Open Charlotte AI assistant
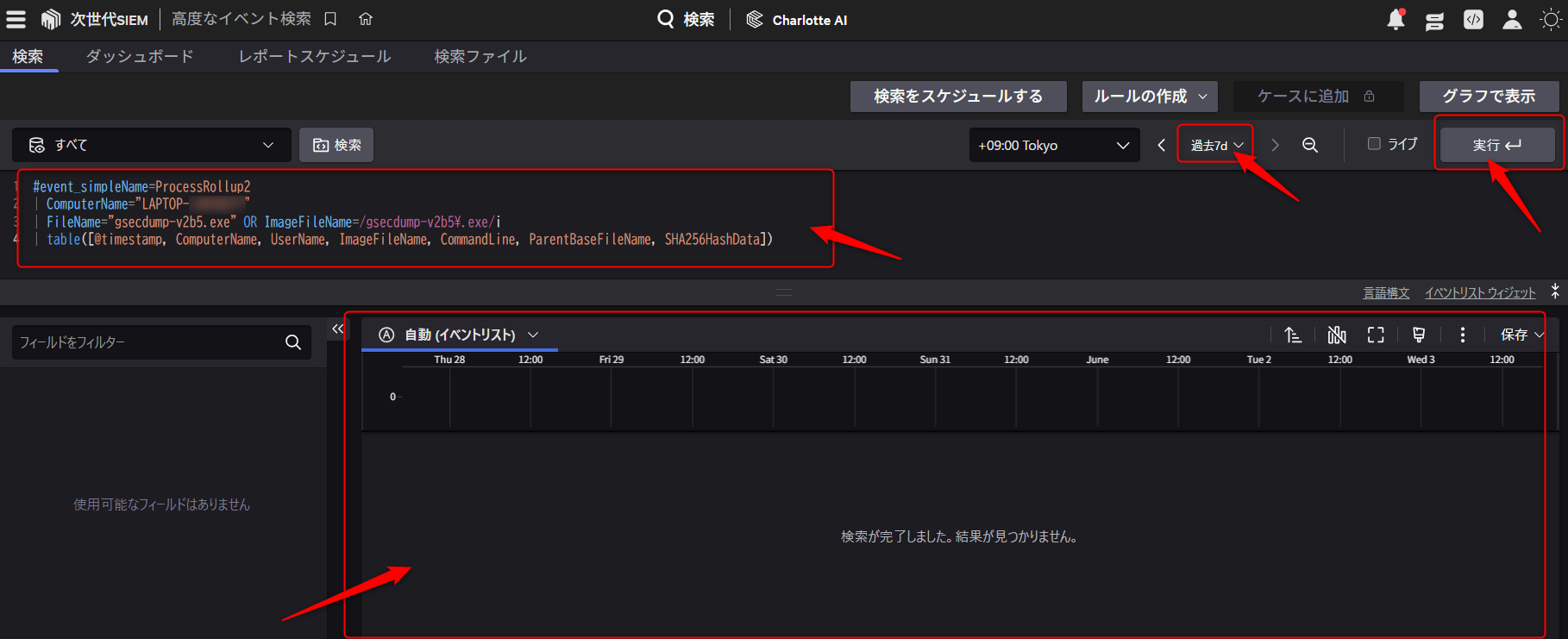The image size is (1568, 639). click(797, 19)
